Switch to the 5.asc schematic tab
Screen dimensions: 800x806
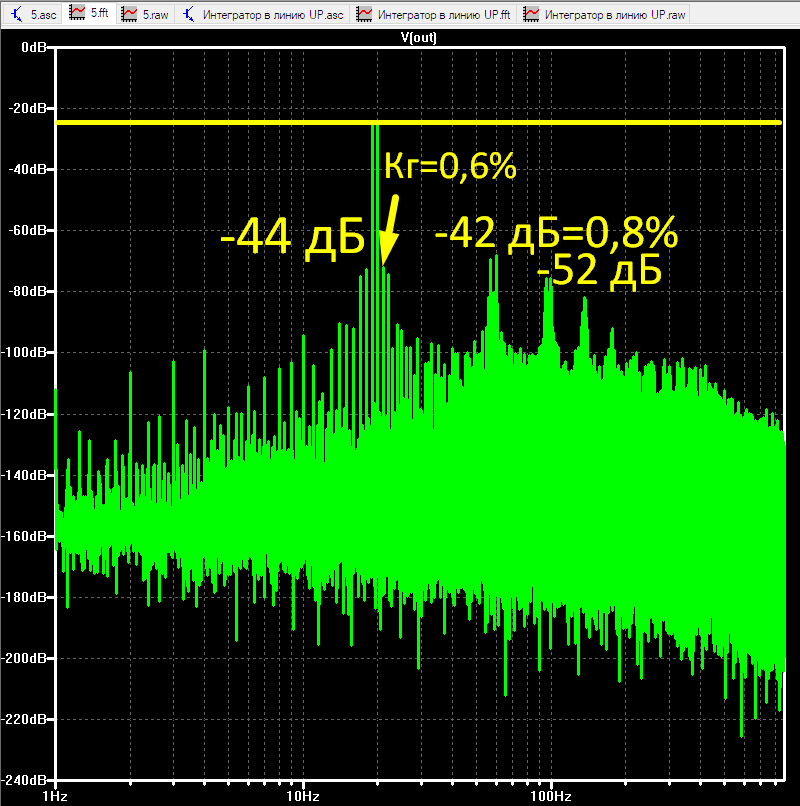coord(33,14)
